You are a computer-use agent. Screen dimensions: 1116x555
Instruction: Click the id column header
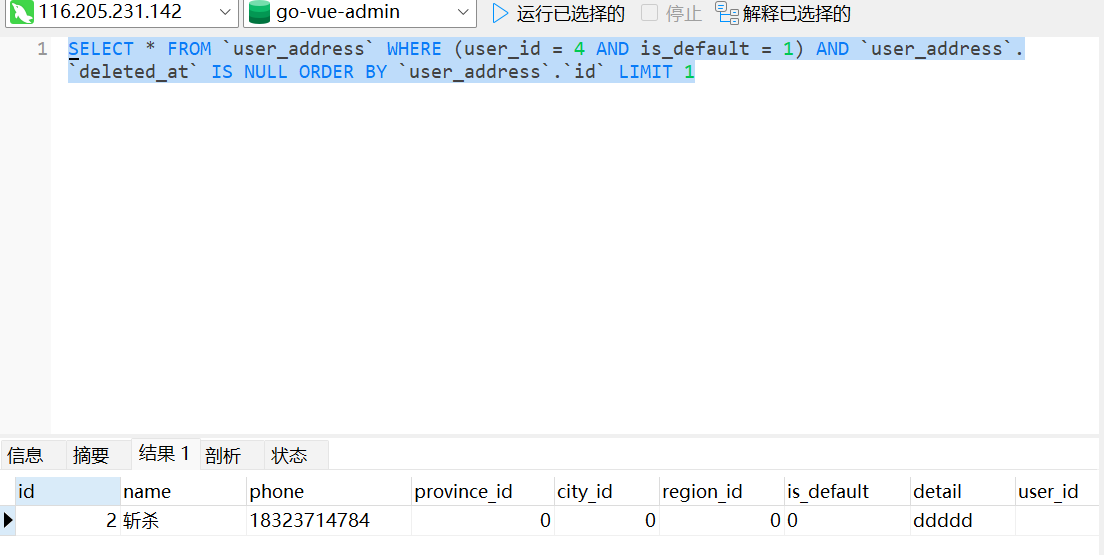point(68,492)
